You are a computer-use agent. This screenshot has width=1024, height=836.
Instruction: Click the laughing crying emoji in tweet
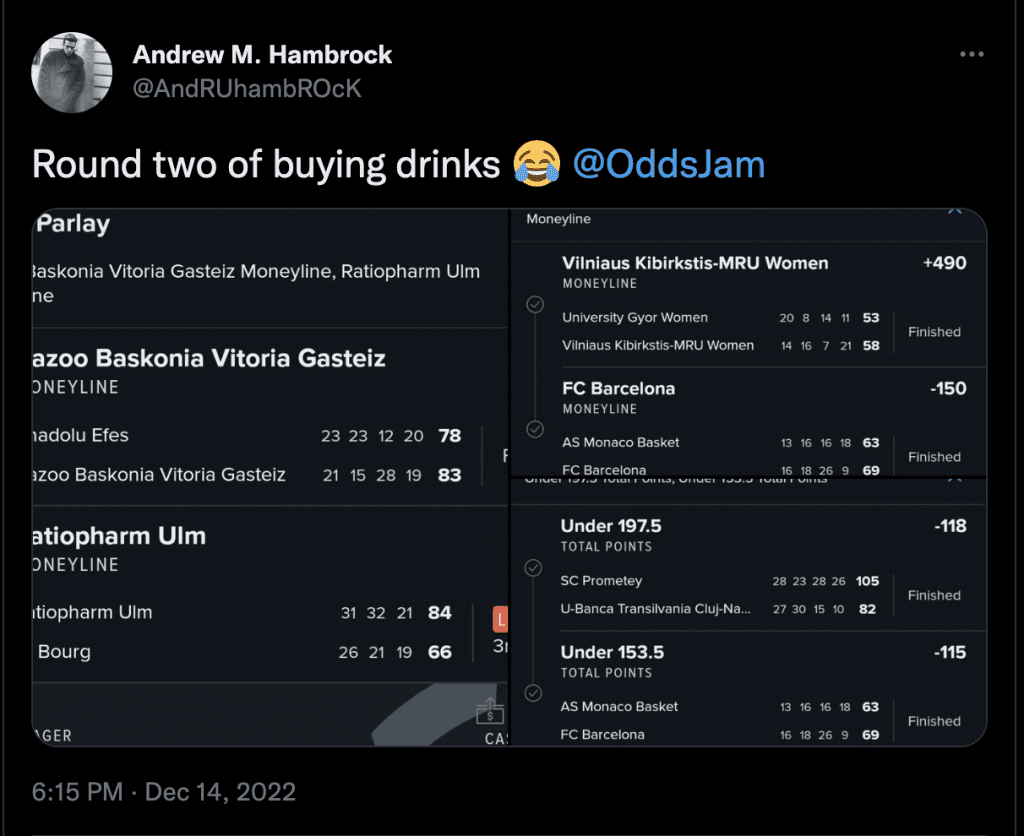click(536, 163)
